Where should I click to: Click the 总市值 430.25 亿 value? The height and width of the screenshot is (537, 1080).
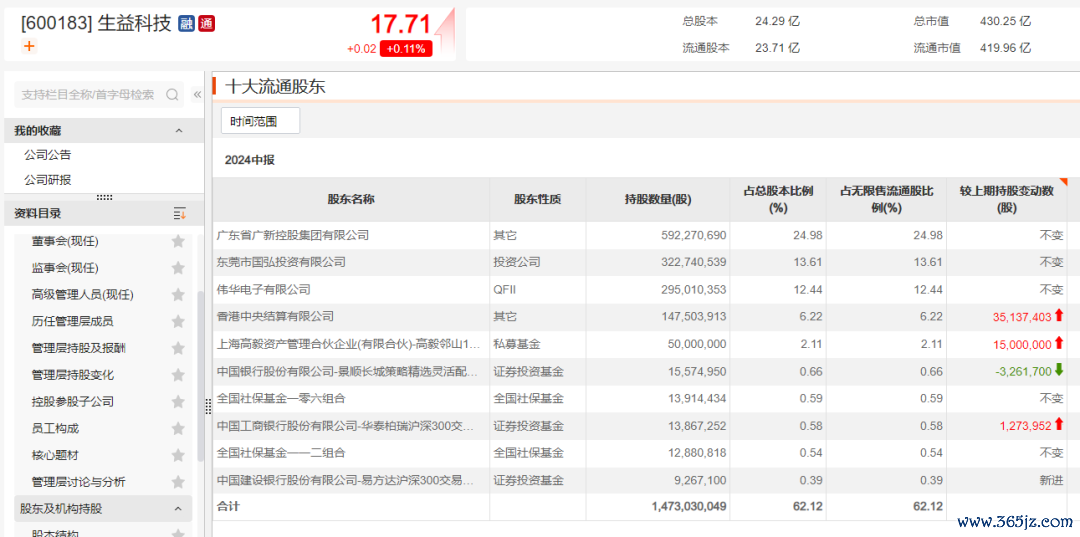pyautogui.click(x=1005, y=21)
